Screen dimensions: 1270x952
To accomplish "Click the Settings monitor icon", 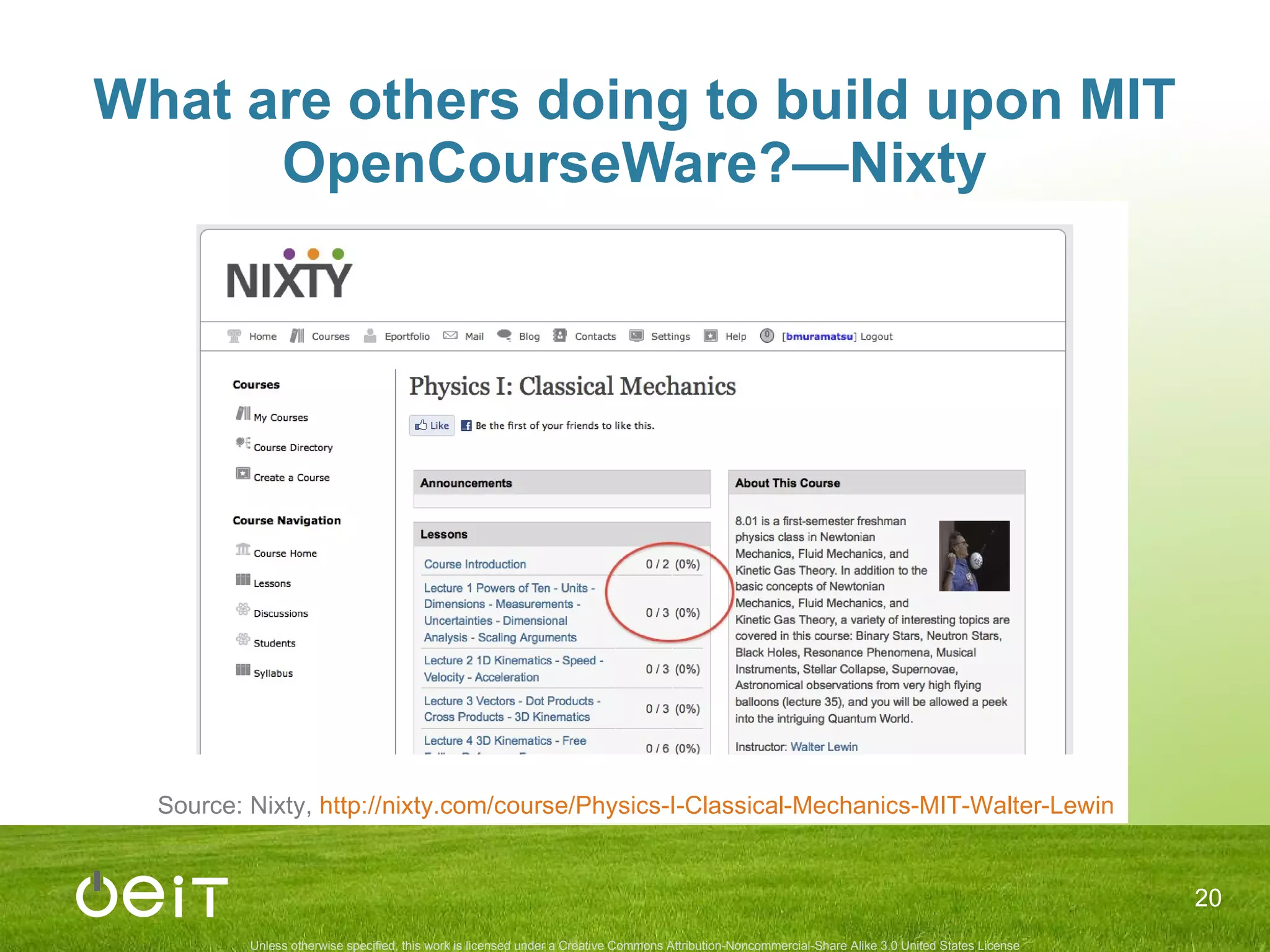I will click(636, 336).
